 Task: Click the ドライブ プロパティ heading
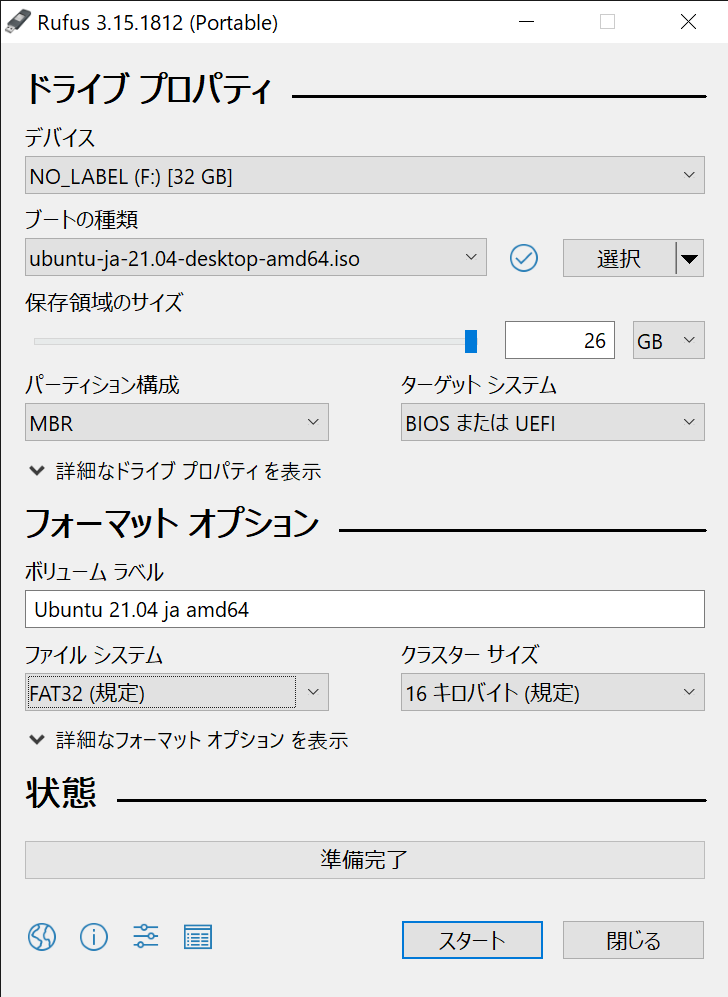point(149,89)
